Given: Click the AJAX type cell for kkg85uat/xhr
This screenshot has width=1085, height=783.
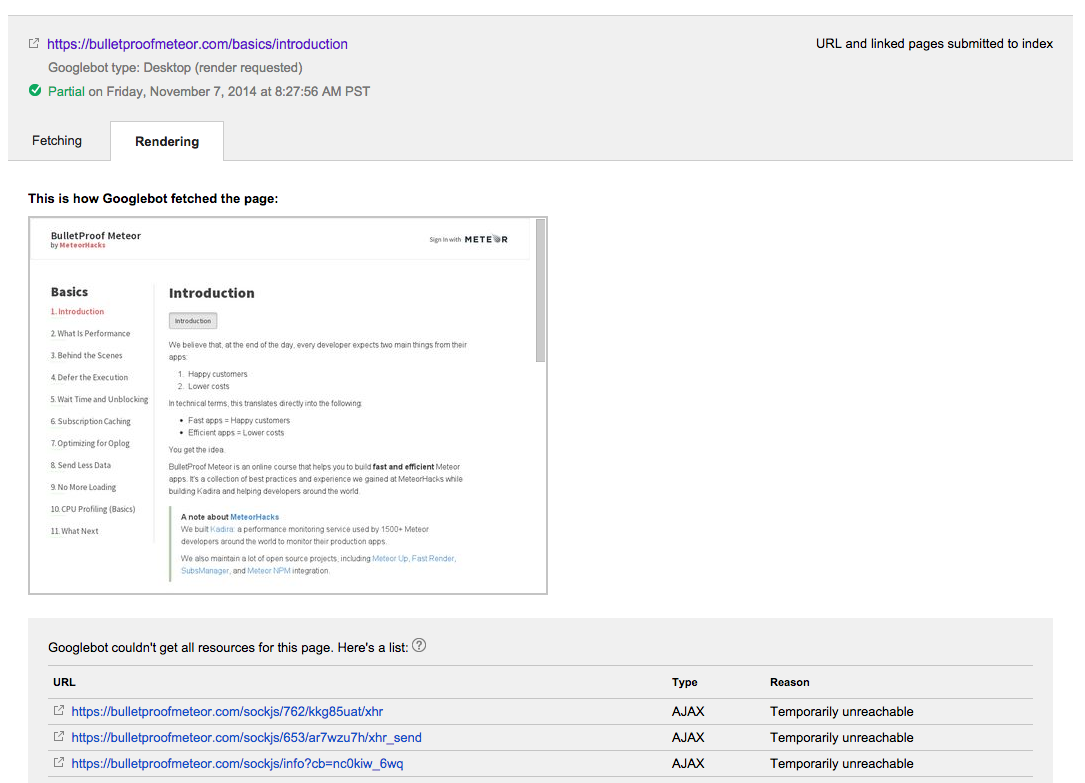Looking at the screenshot, I should point(688,712).
